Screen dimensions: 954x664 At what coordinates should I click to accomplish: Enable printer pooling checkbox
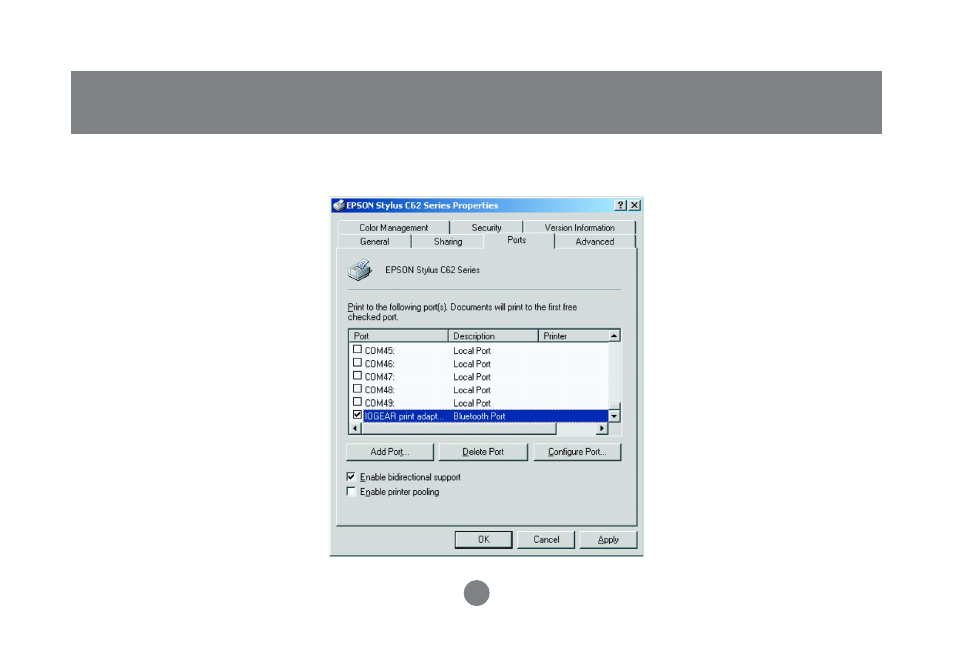[351, 491]
